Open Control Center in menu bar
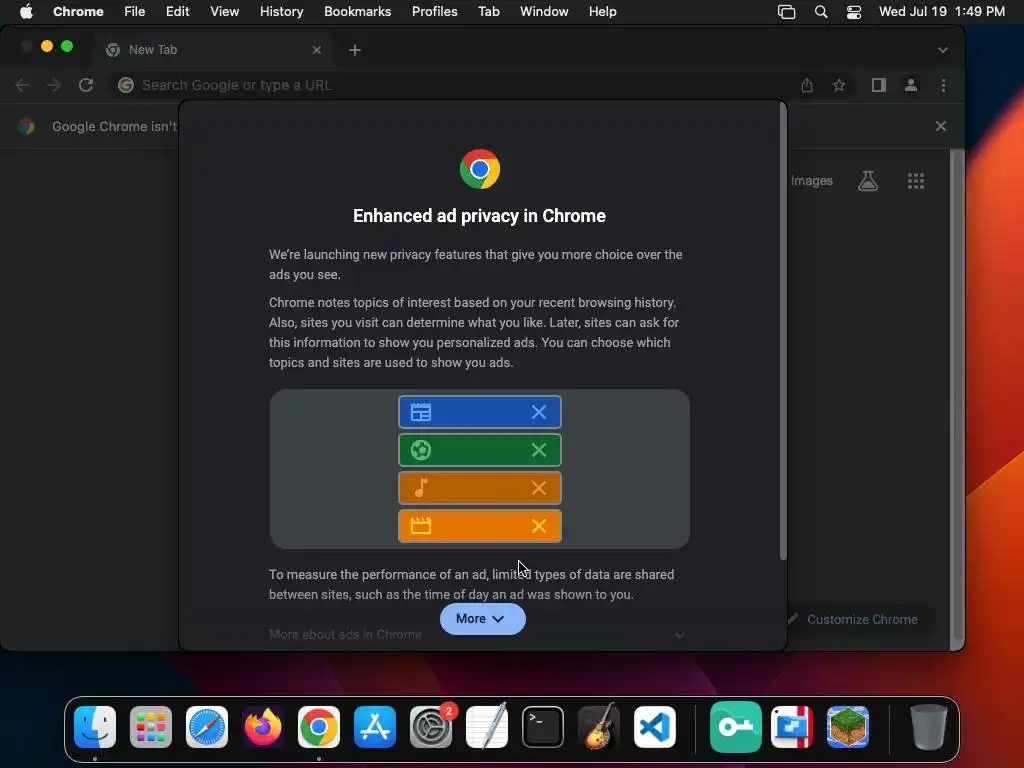The width and height of the screenshot is (1024, 768). 854,12
